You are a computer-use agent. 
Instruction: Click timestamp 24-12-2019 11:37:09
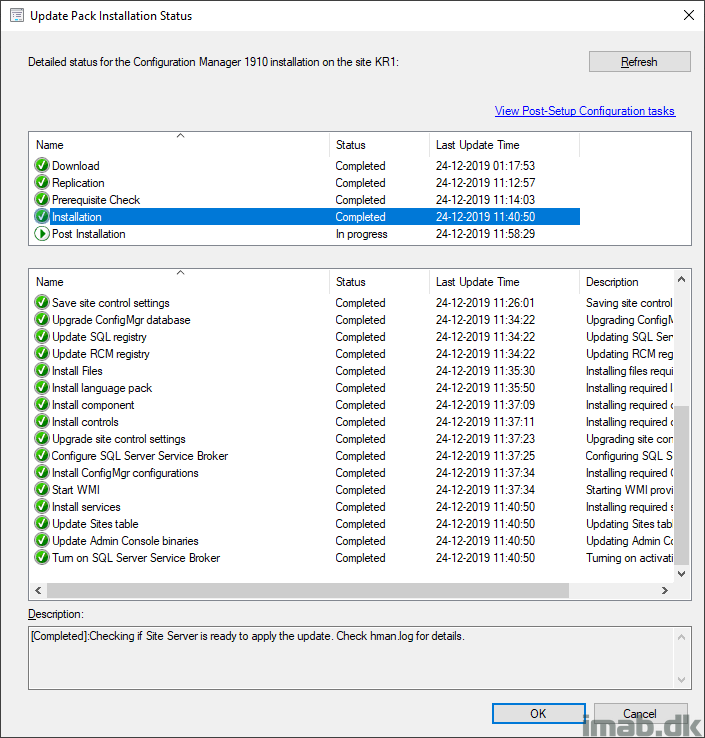click(x=485, y=405)
